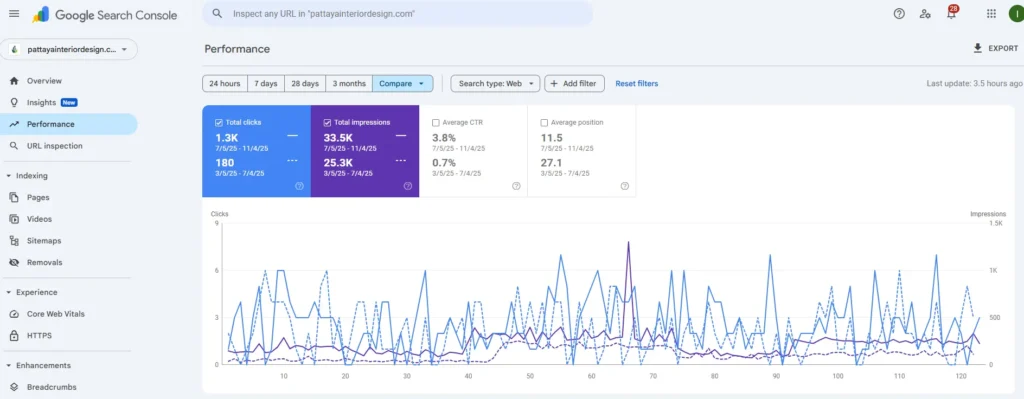The image size is (1024, 399).
Task: Collapse the Enhancements section
Action: pyautogui.click(x=8, y=366)
